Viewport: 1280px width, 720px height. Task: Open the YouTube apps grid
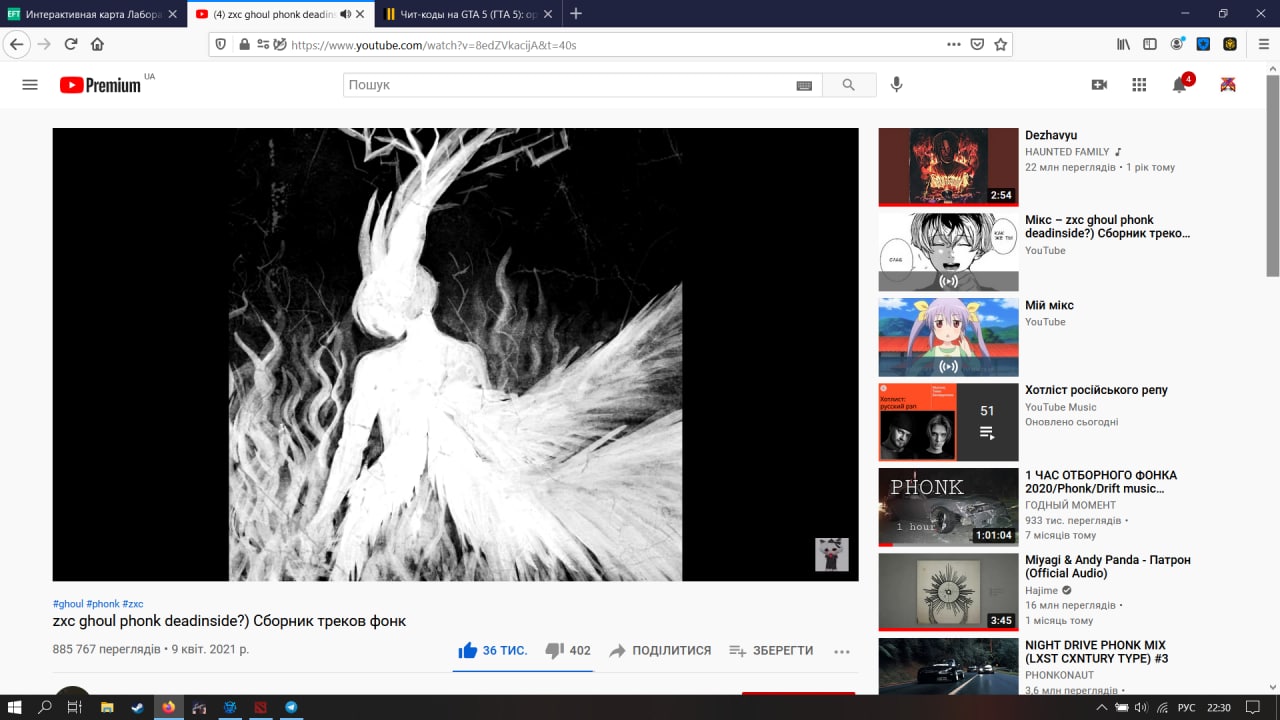click(x=1139, y=85)
